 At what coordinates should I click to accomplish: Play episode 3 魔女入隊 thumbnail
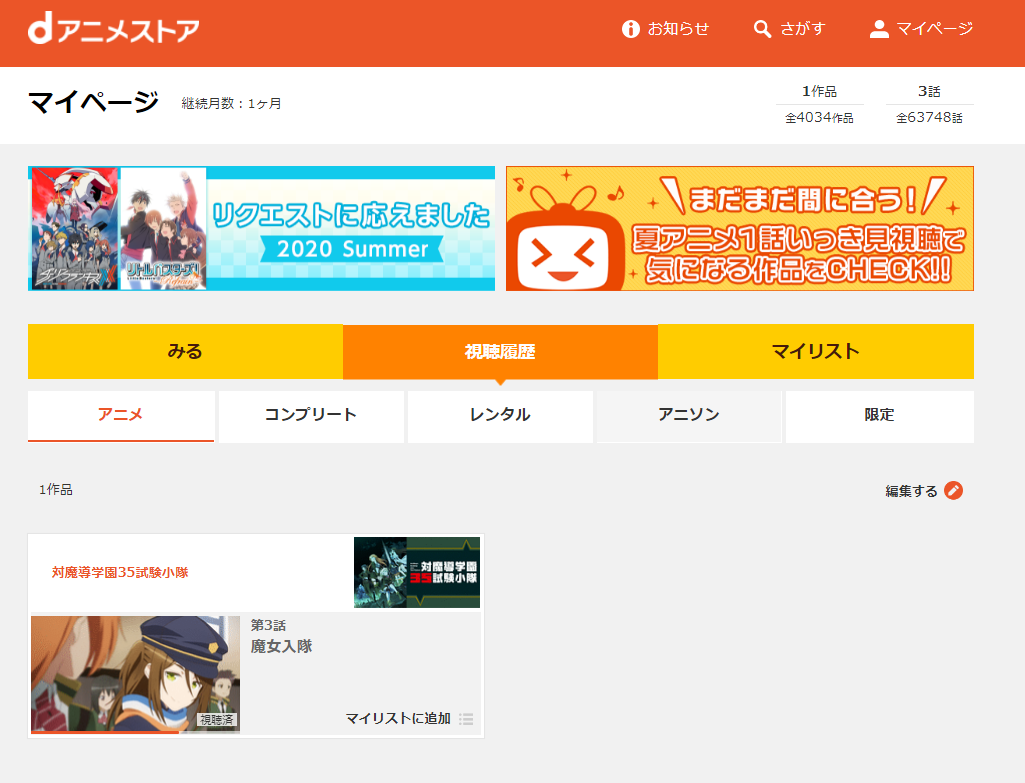(x=135, y=674)
